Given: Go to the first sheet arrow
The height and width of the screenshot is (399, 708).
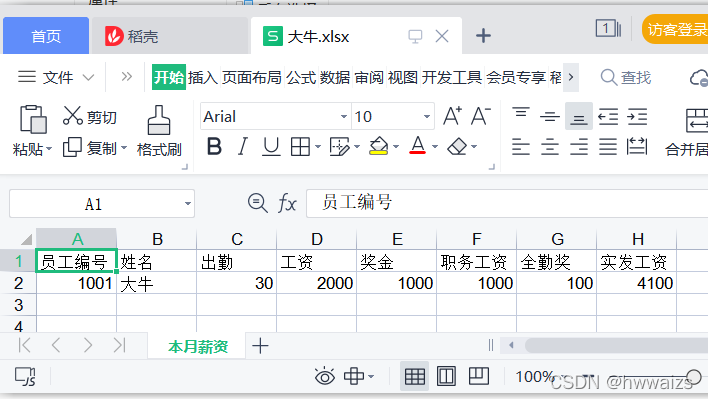Looking at the screenshot, I should 24,345.
